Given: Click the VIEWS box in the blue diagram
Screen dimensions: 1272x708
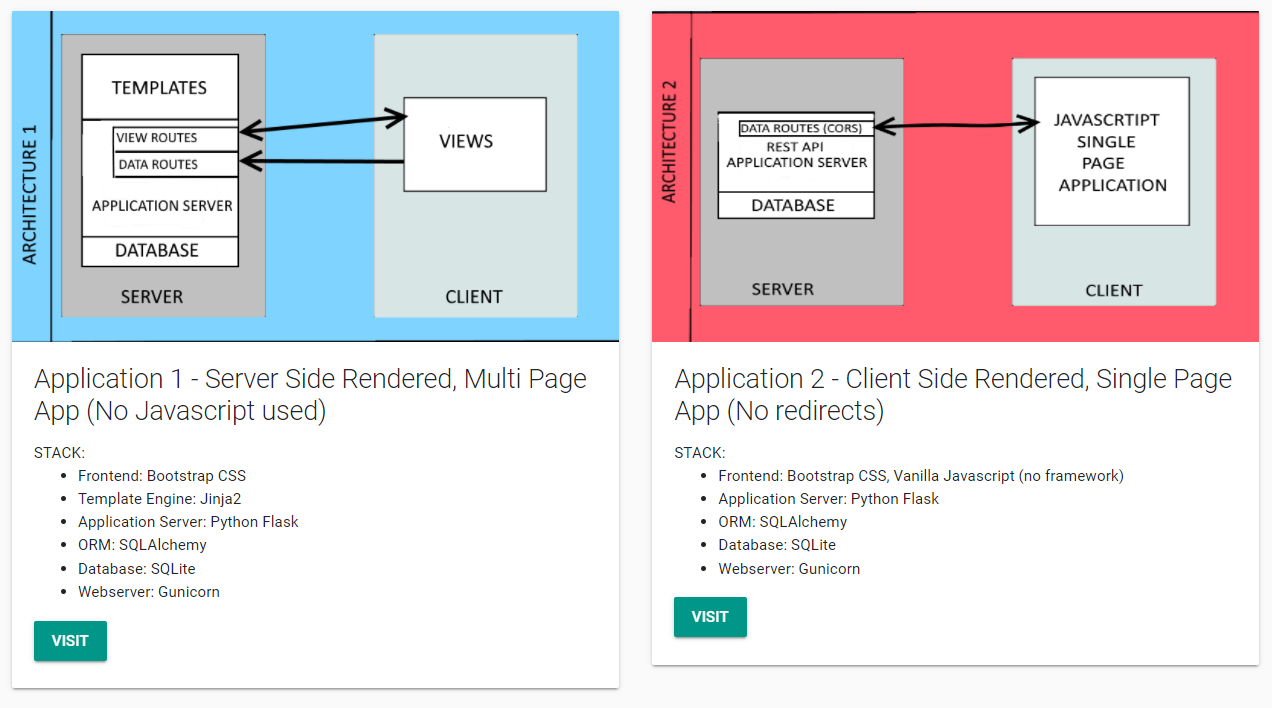Looking at the screenshot, I should 474,143.
